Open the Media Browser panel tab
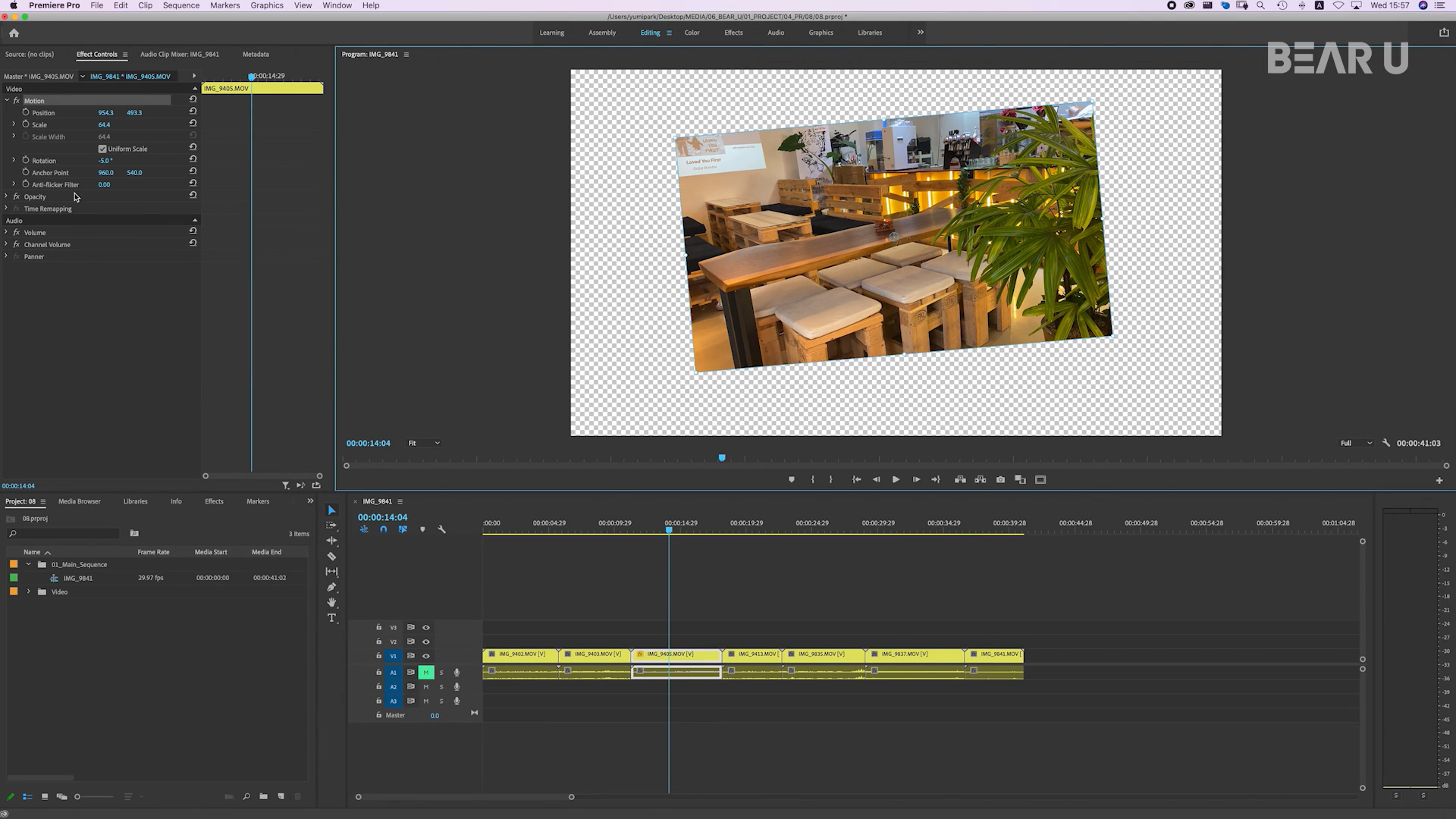 click(x=80, y=501)
